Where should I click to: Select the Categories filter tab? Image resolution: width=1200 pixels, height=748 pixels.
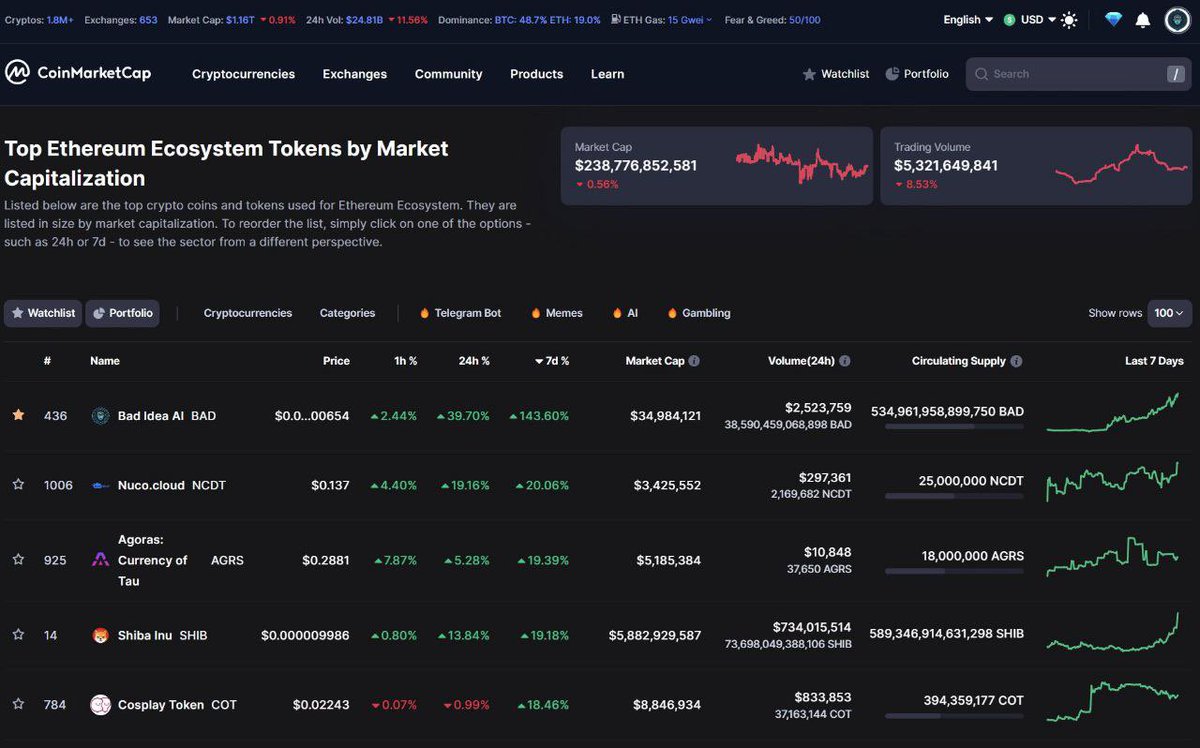pos(347,313)
